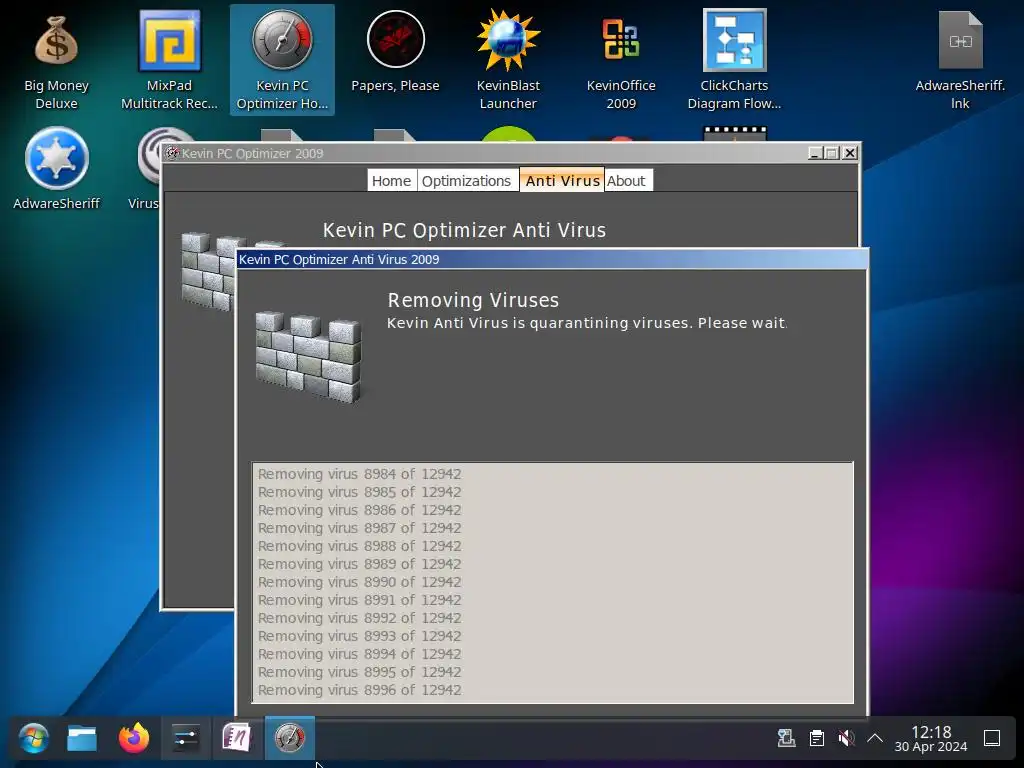Viewport: 1024px width, 768px height.
Task: Open Big Money Deluxe desktop icon
Action: [x=56, y=61]
